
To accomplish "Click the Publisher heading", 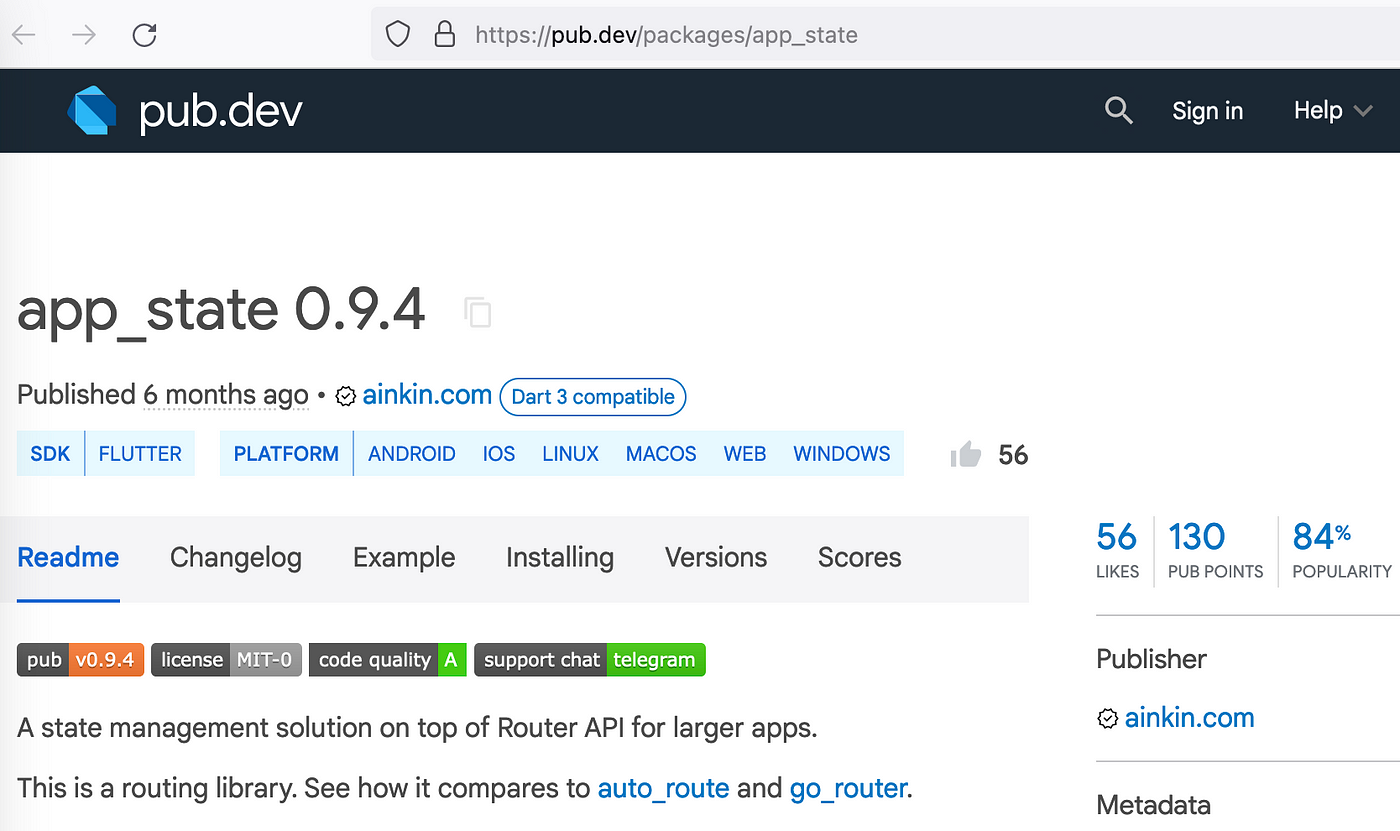I will tap(1151, 659).
